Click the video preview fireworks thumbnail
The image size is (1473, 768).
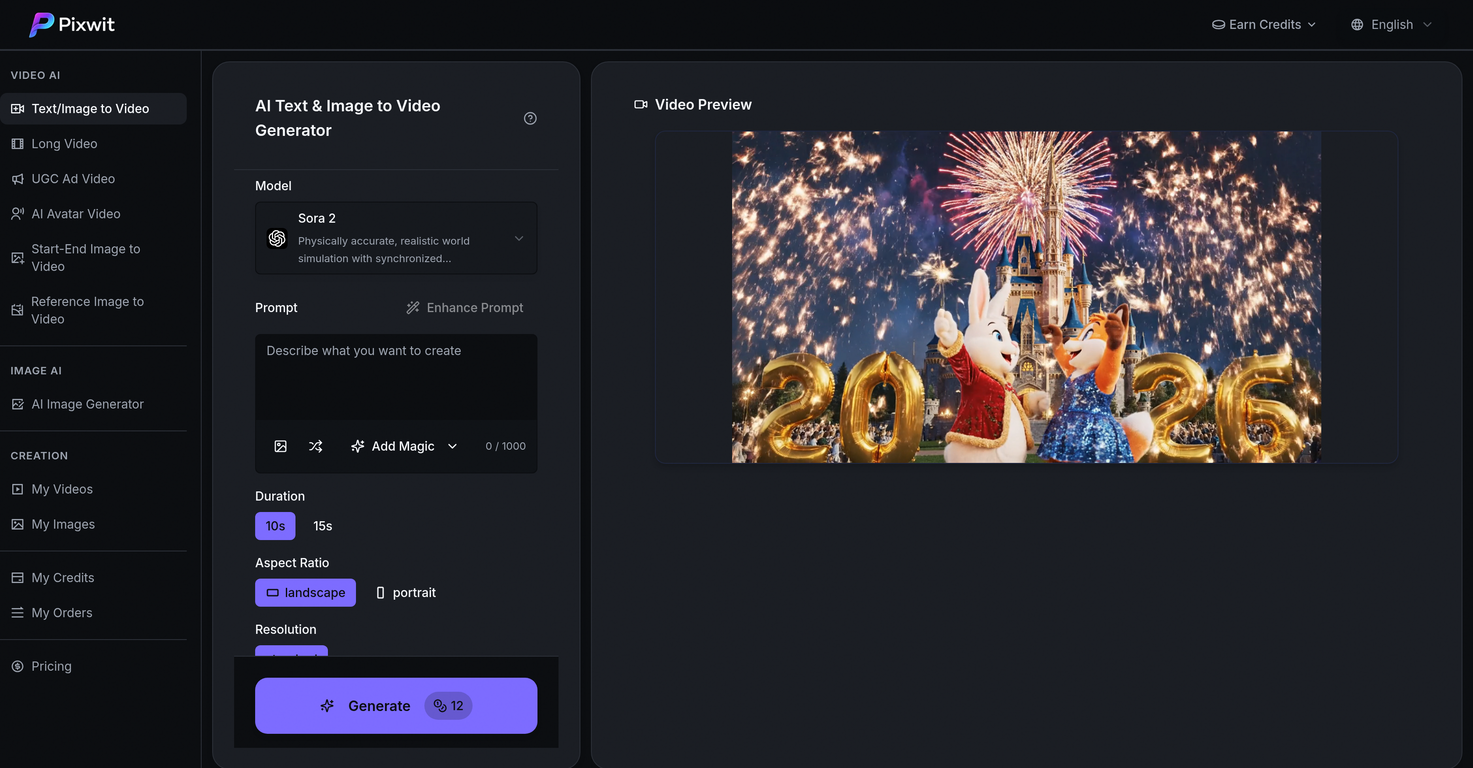tap(1026, 297)
